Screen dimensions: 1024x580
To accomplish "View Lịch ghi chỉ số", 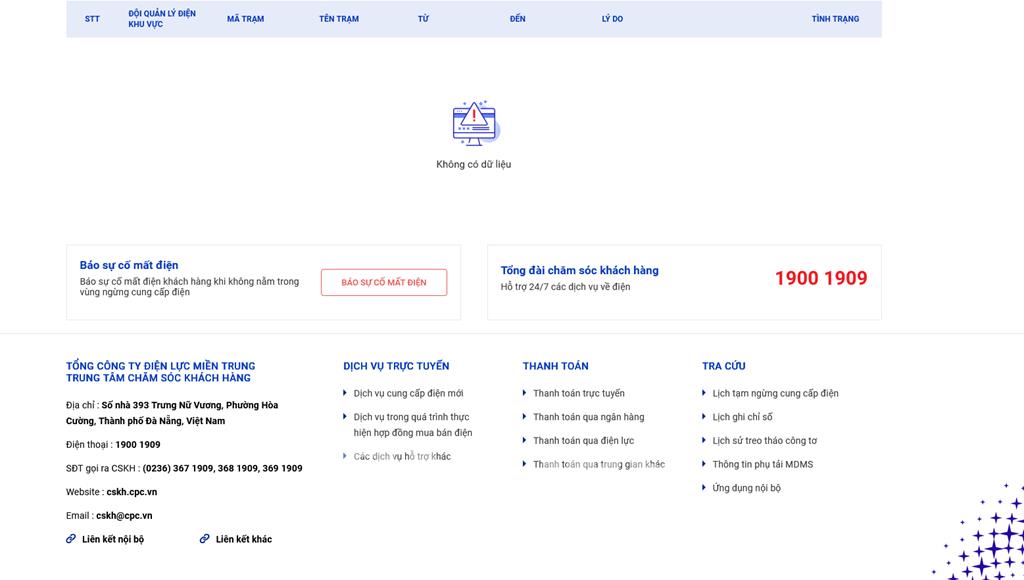I will pyautogui.click(x=742, y=417).
